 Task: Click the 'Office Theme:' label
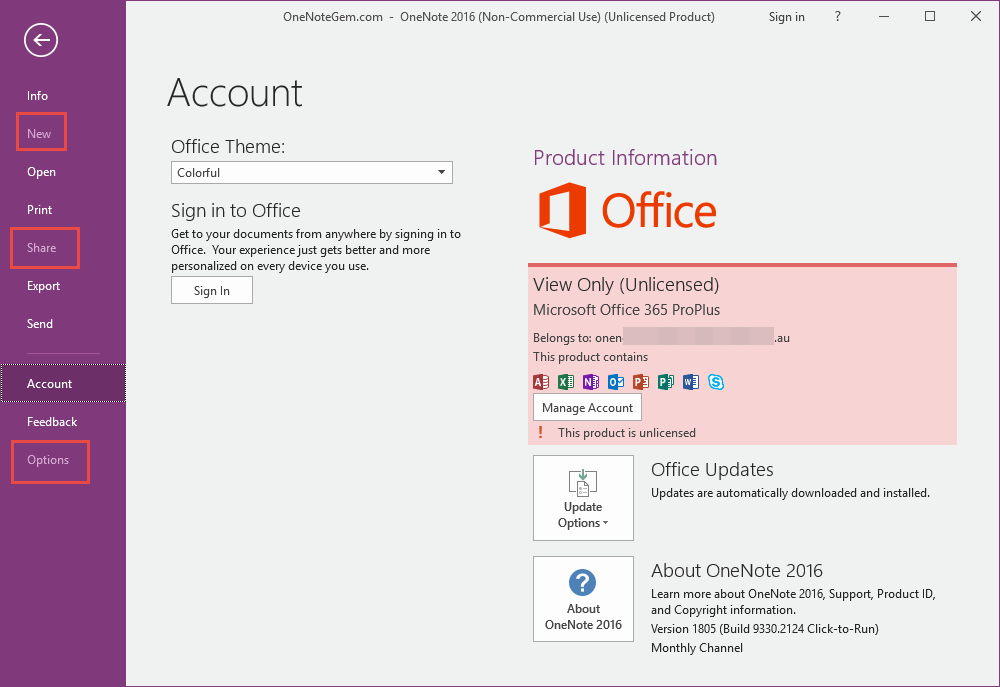(228, 147)
